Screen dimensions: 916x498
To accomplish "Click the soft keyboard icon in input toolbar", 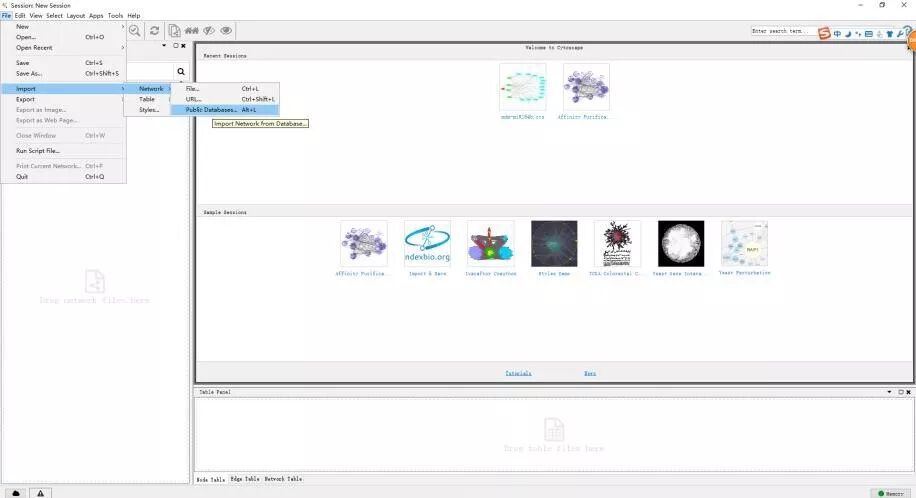I will [x=869, y=34].
